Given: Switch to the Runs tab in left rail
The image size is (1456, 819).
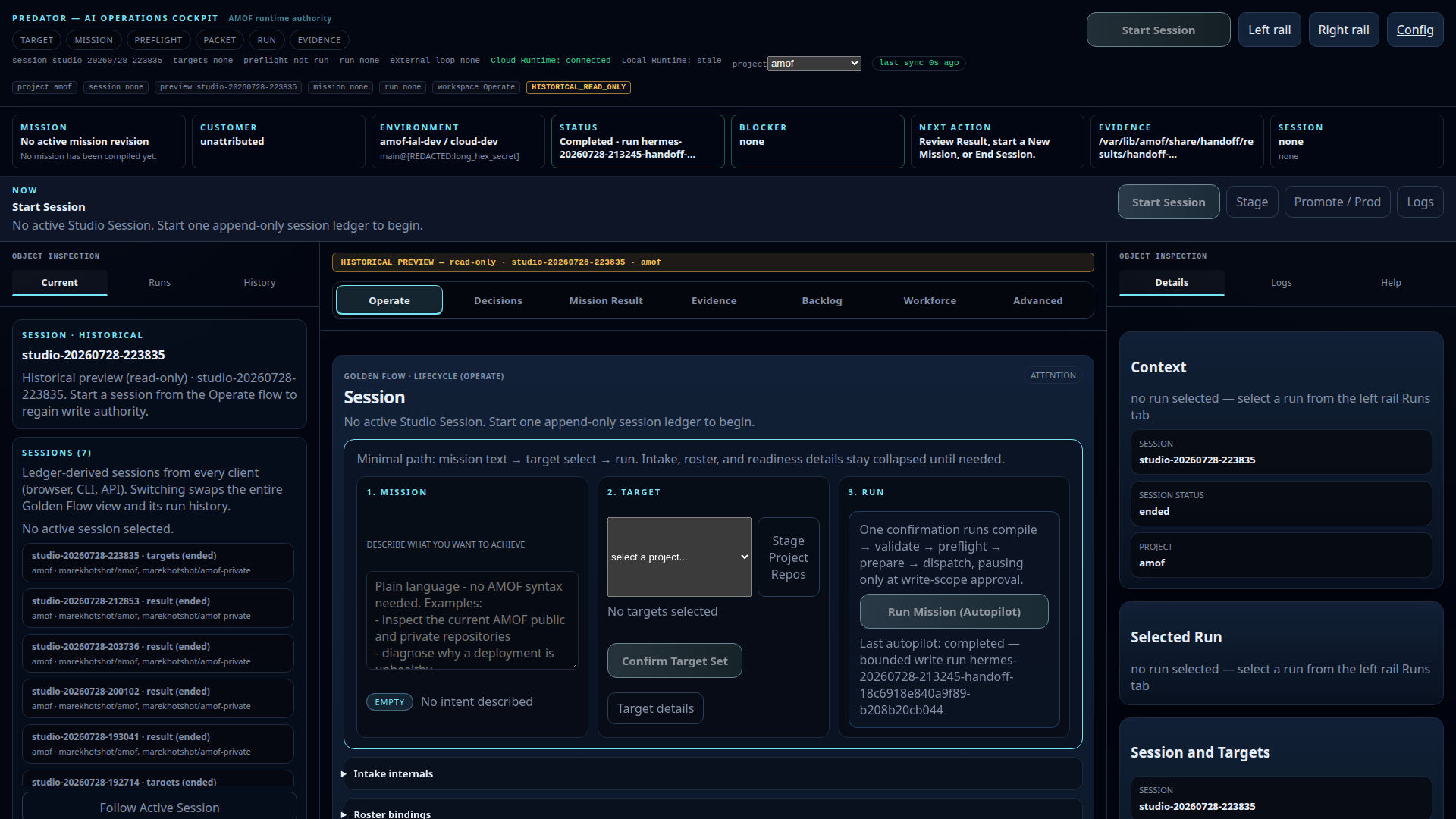Looking at the screenshot, I should point(159,282).
